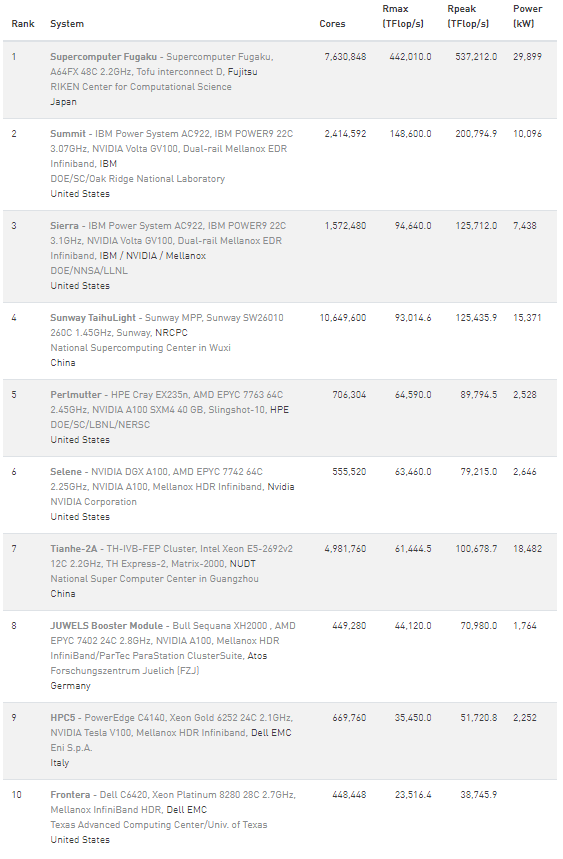Click the Cores column header

[332, 24]
